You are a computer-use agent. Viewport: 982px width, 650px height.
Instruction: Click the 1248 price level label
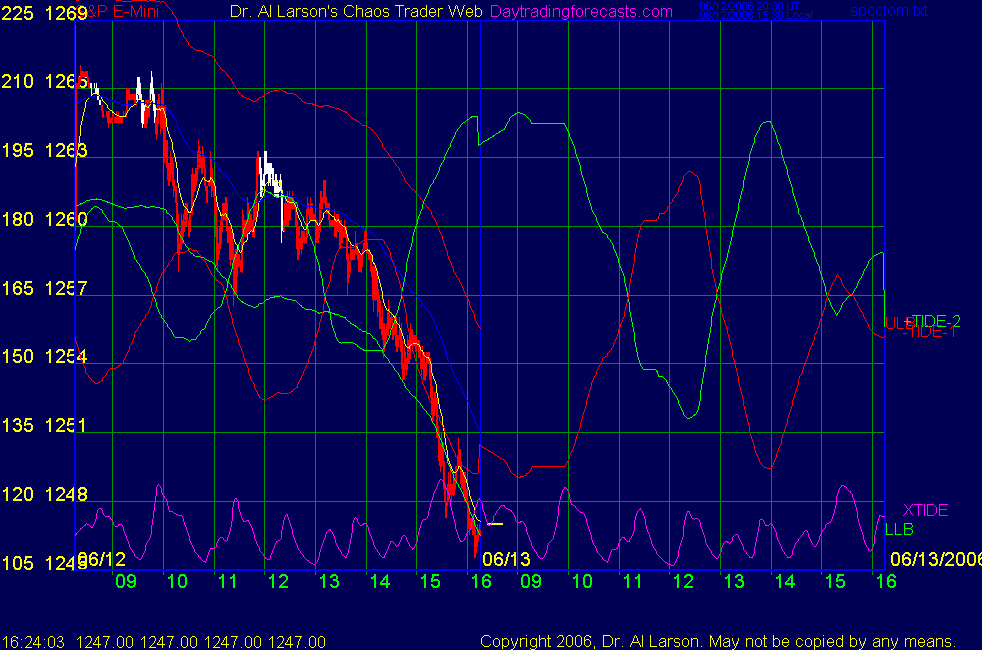(66, 494)
